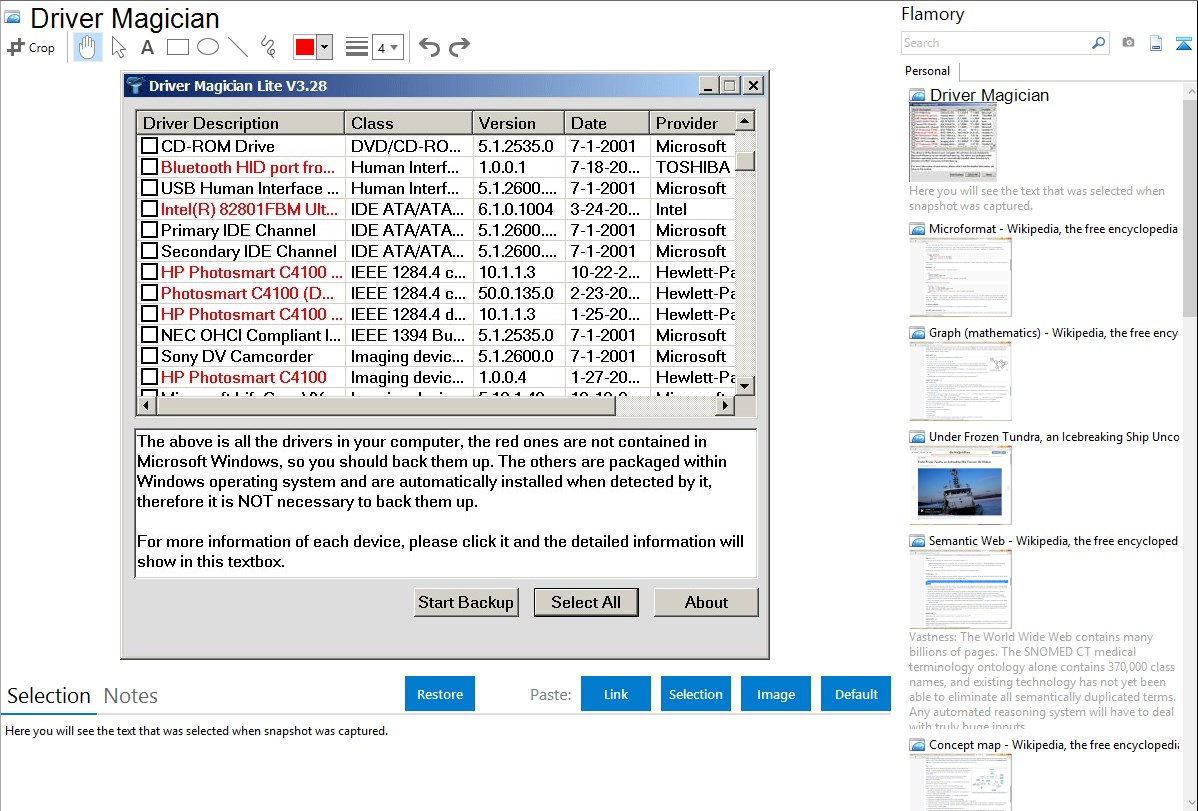Image resolution: width=1198 pixels, height=811 pixels.
Task: Check the Primary IDE Channel box
Action: coord(150,229)
